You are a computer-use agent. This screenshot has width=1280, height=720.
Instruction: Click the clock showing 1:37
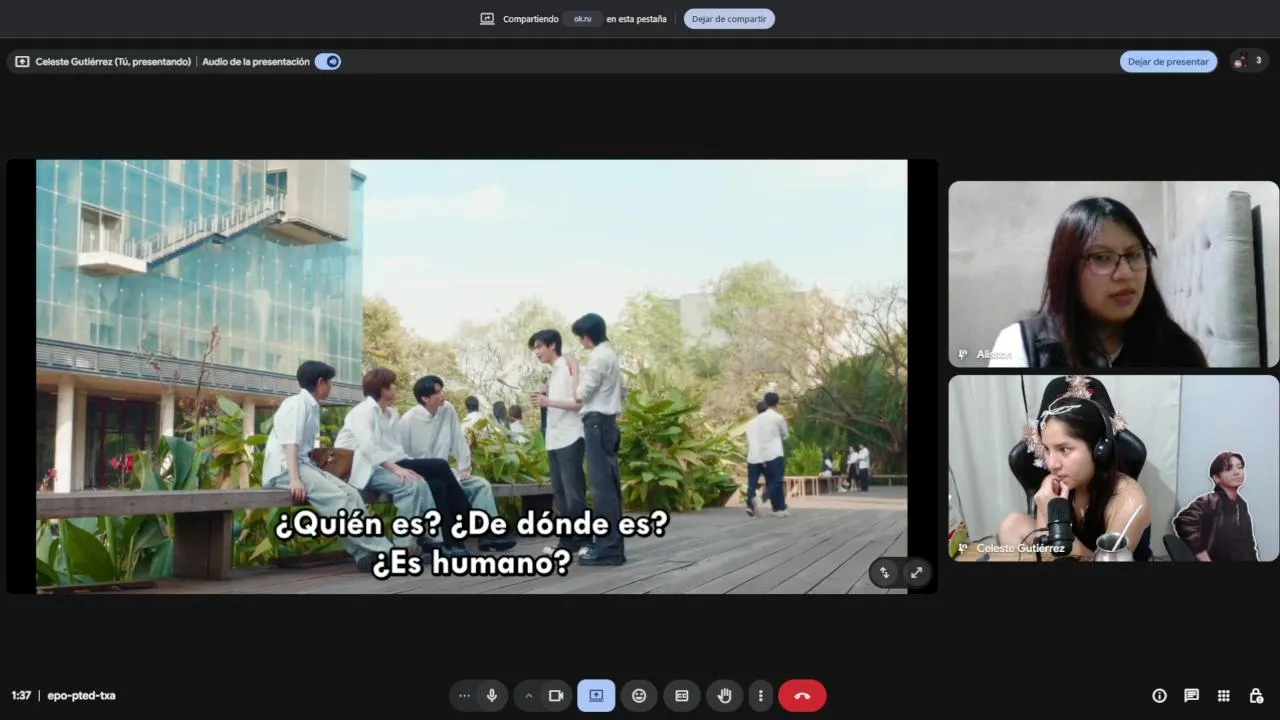tap(21, 696)
